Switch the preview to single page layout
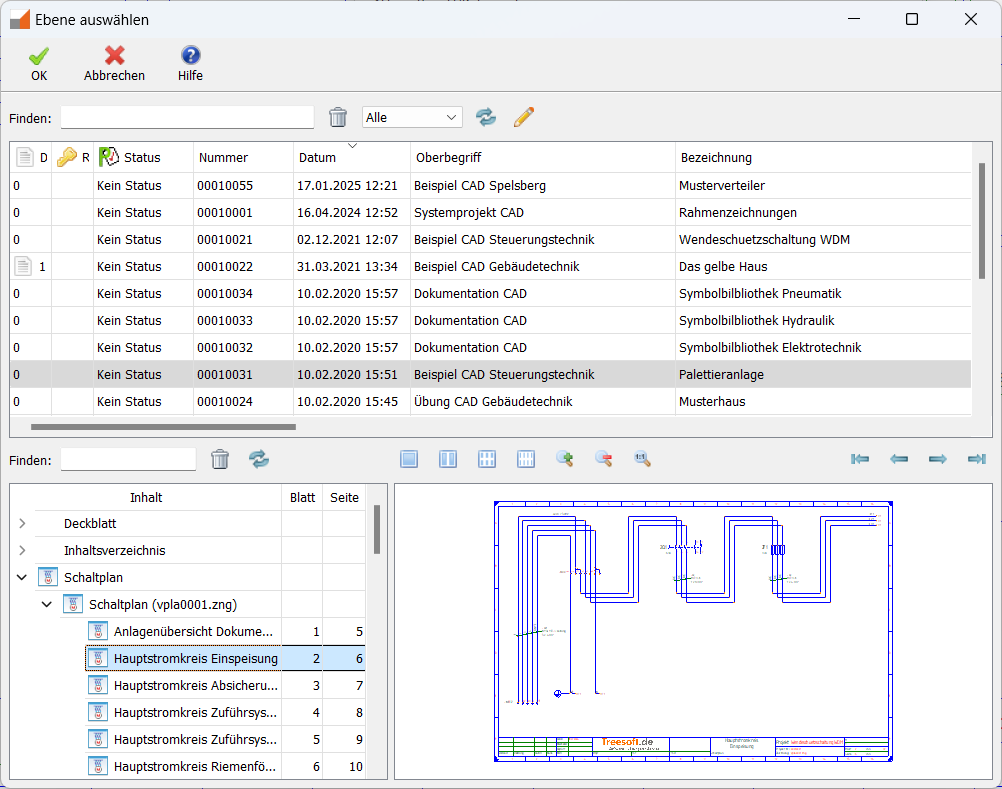The height and width of the screenshot is (789, 1002). pos(409,459)
